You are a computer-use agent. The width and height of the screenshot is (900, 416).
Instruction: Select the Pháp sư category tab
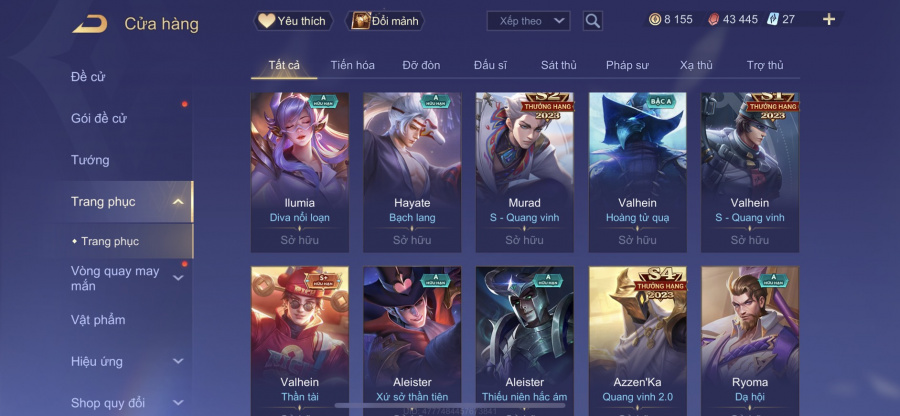point(627,65)
